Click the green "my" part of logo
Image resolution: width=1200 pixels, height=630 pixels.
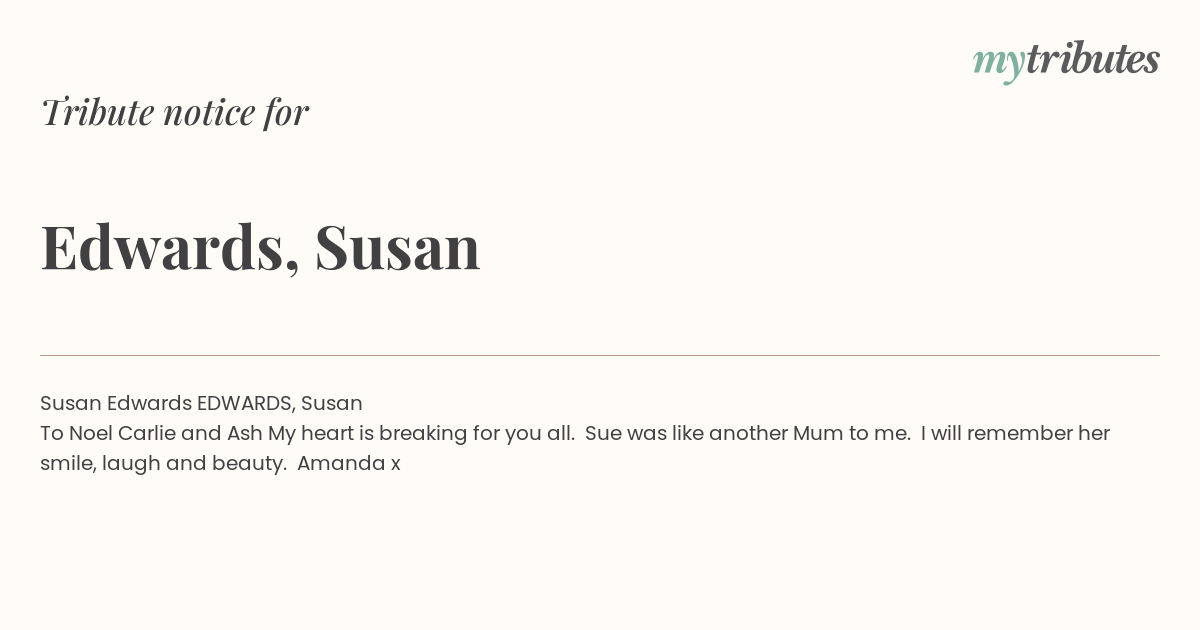(999, 63)
